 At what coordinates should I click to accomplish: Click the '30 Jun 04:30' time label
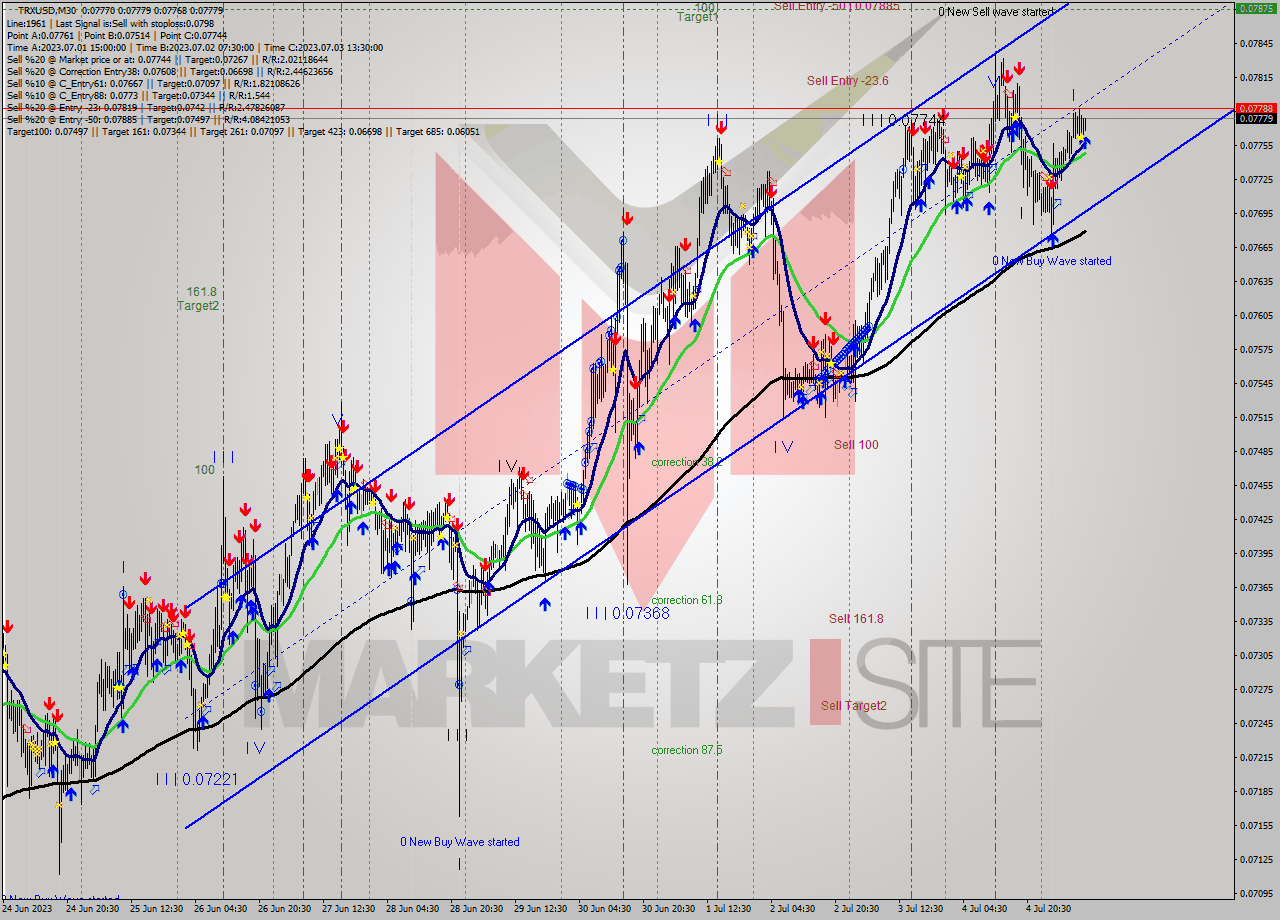[603, 909]
